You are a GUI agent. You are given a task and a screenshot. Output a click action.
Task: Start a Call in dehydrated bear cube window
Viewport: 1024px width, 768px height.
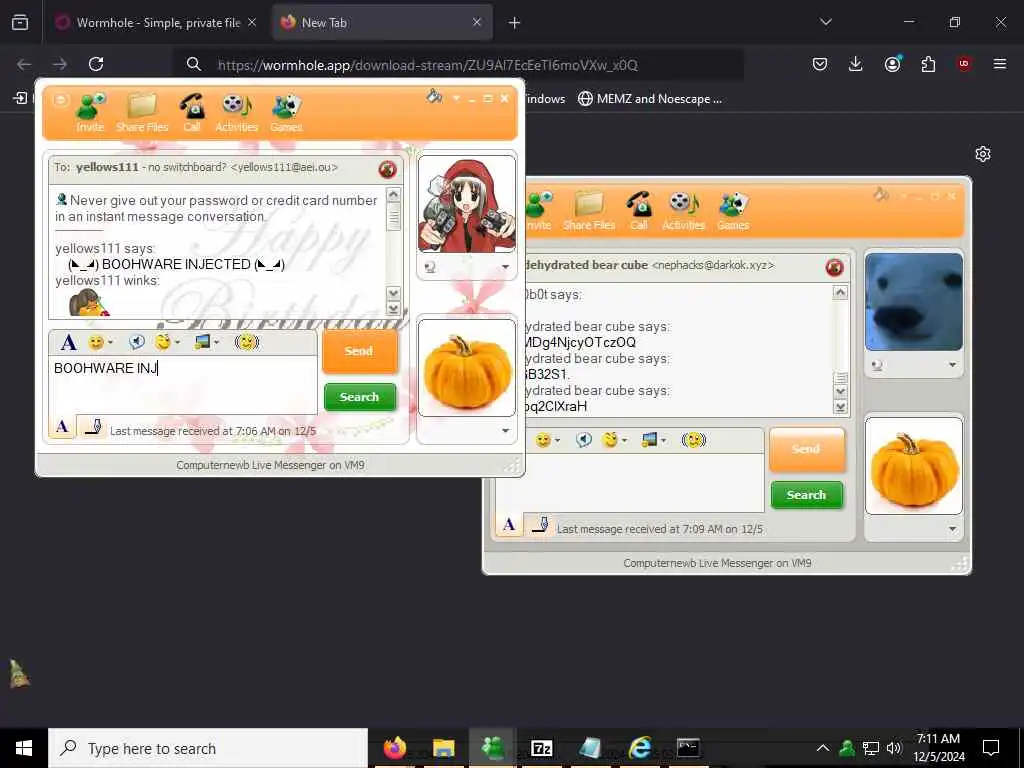click(639, 210)
